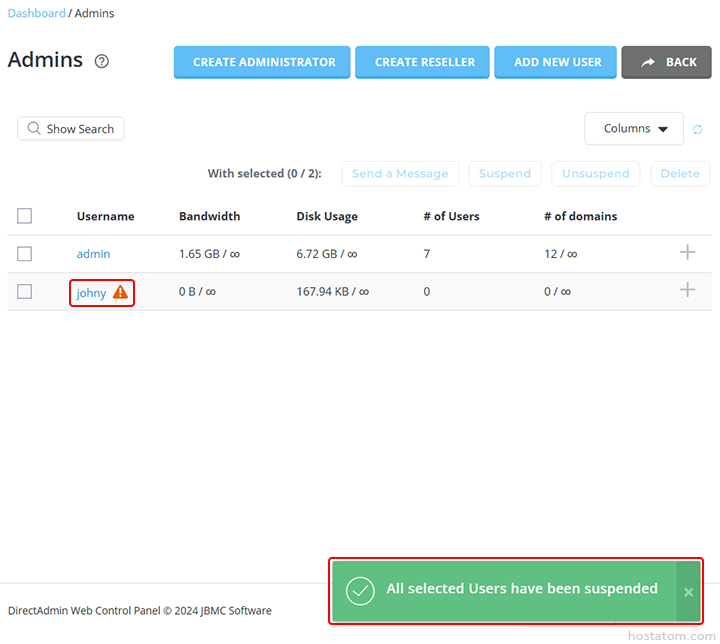
Task: Expand the johny row with plus icon
Action: pyautogui.click(x=687, y=290)
